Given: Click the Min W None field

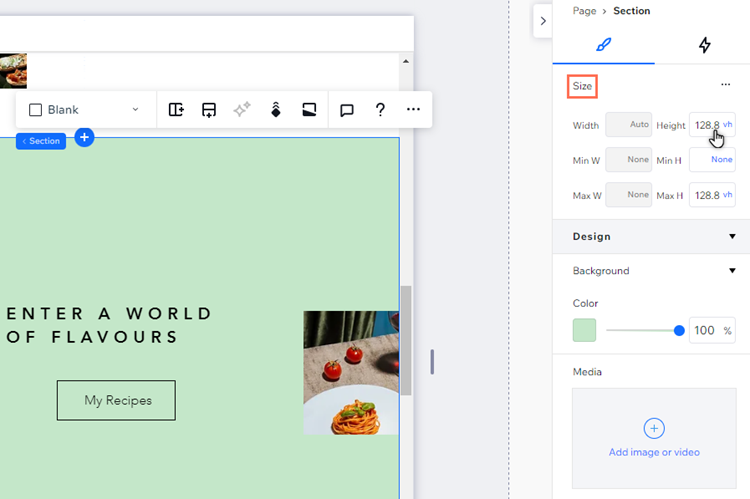Looking at the screenshot, I should tap(629, 160).
